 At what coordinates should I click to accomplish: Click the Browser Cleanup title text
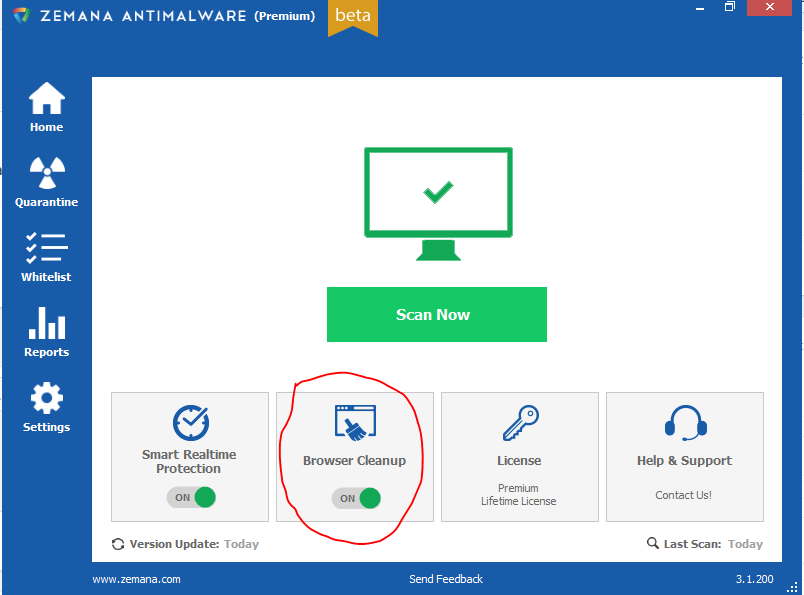[354, 461]
